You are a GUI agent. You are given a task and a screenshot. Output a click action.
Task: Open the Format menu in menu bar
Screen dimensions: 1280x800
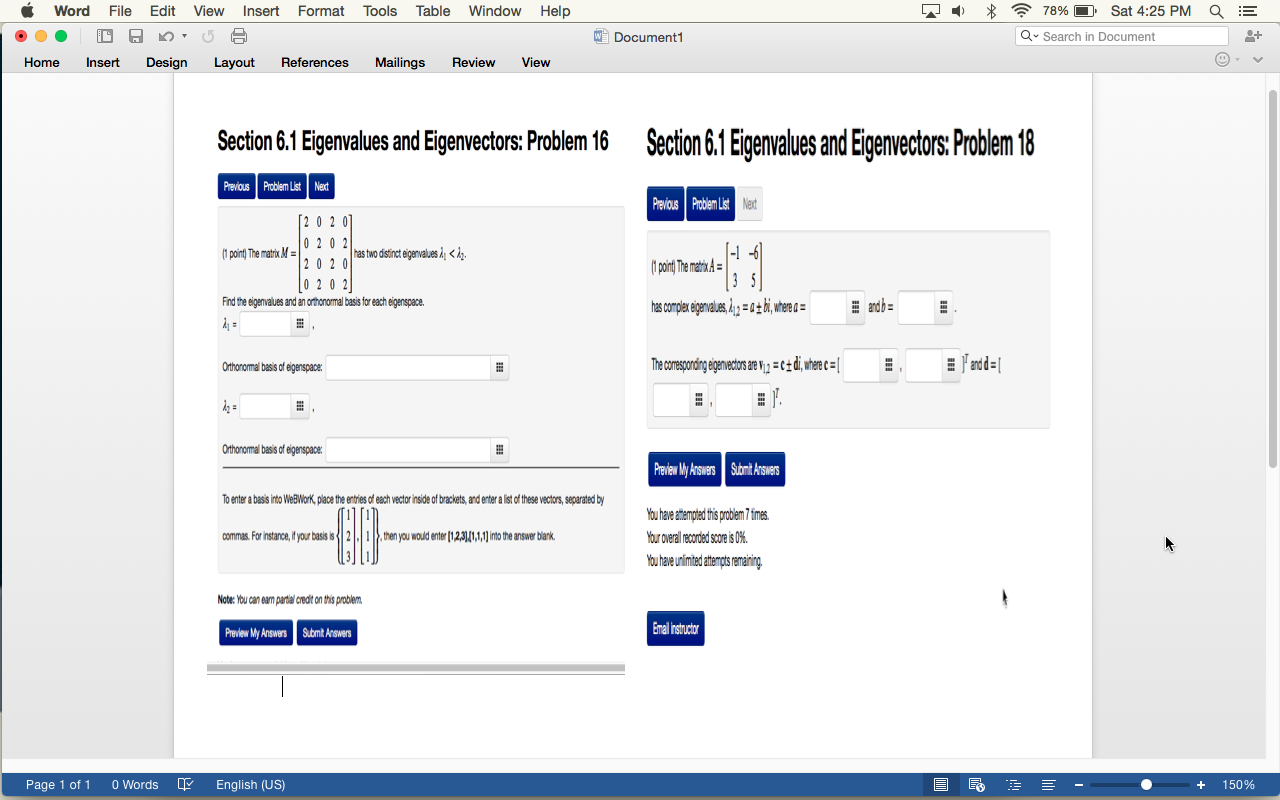tap(321, 11)
